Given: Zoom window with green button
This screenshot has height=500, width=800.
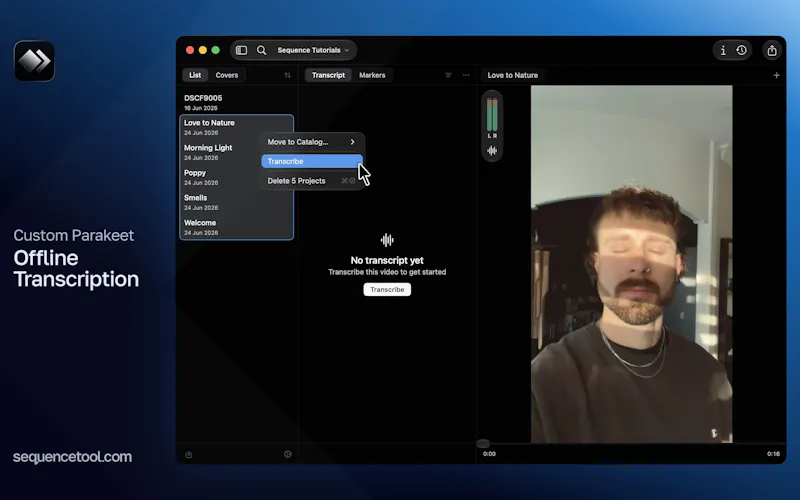Looking at the screenshot, I should point(215,50).
